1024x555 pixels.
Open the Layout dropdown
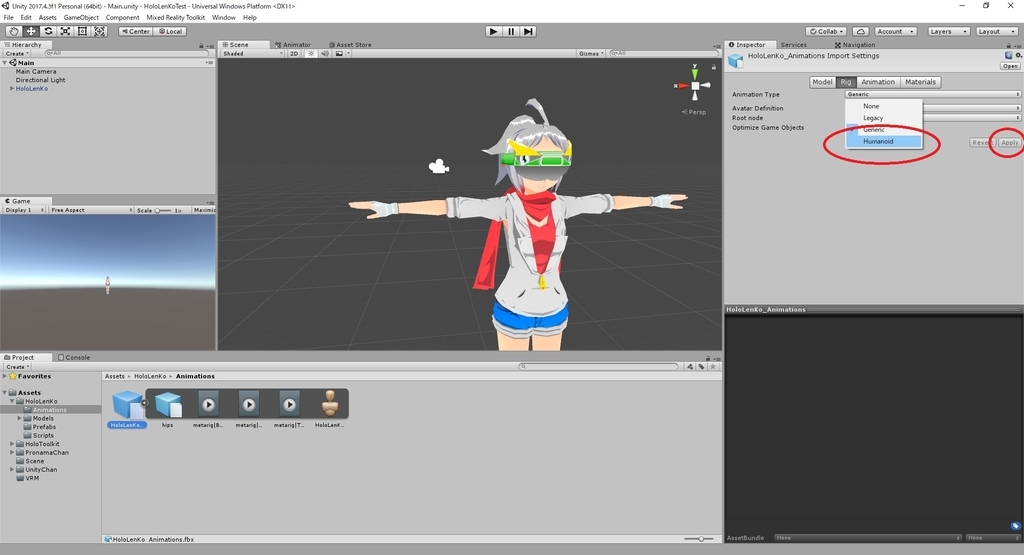click(996, 31)
